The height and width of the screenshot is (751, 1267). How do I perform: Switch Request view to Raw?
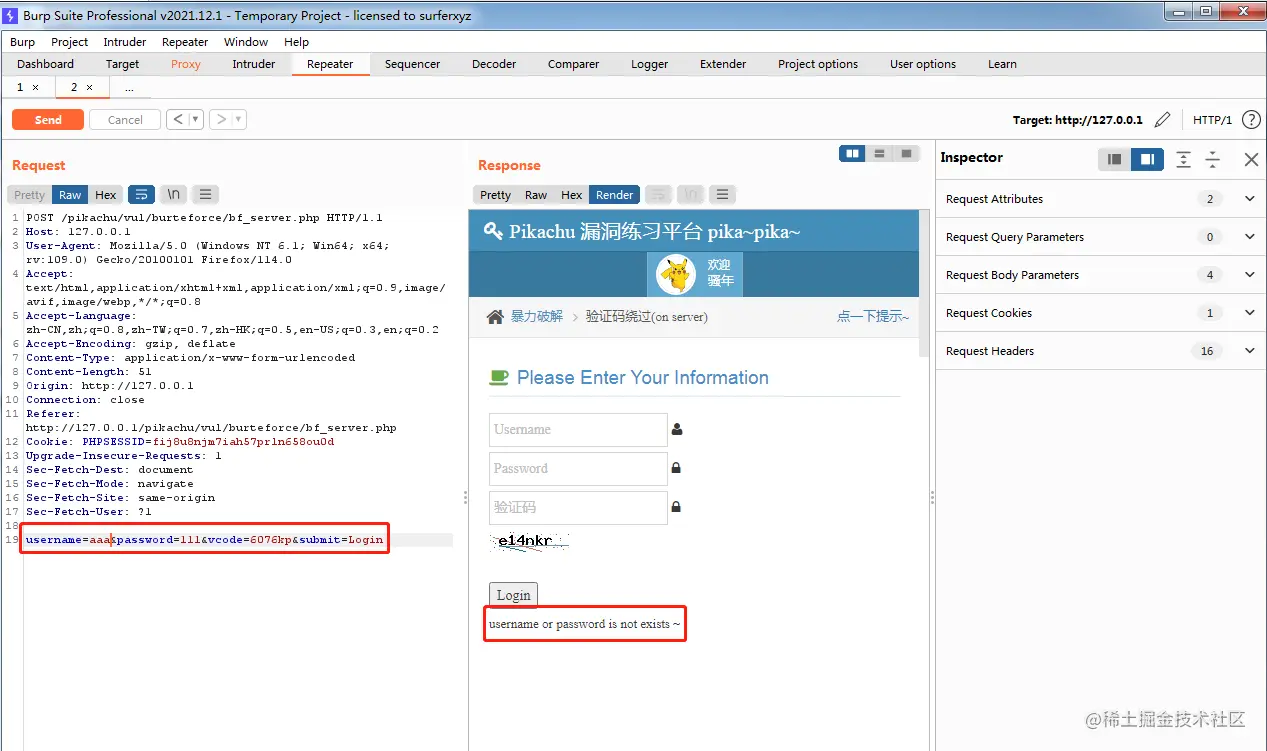coord(70,195)
